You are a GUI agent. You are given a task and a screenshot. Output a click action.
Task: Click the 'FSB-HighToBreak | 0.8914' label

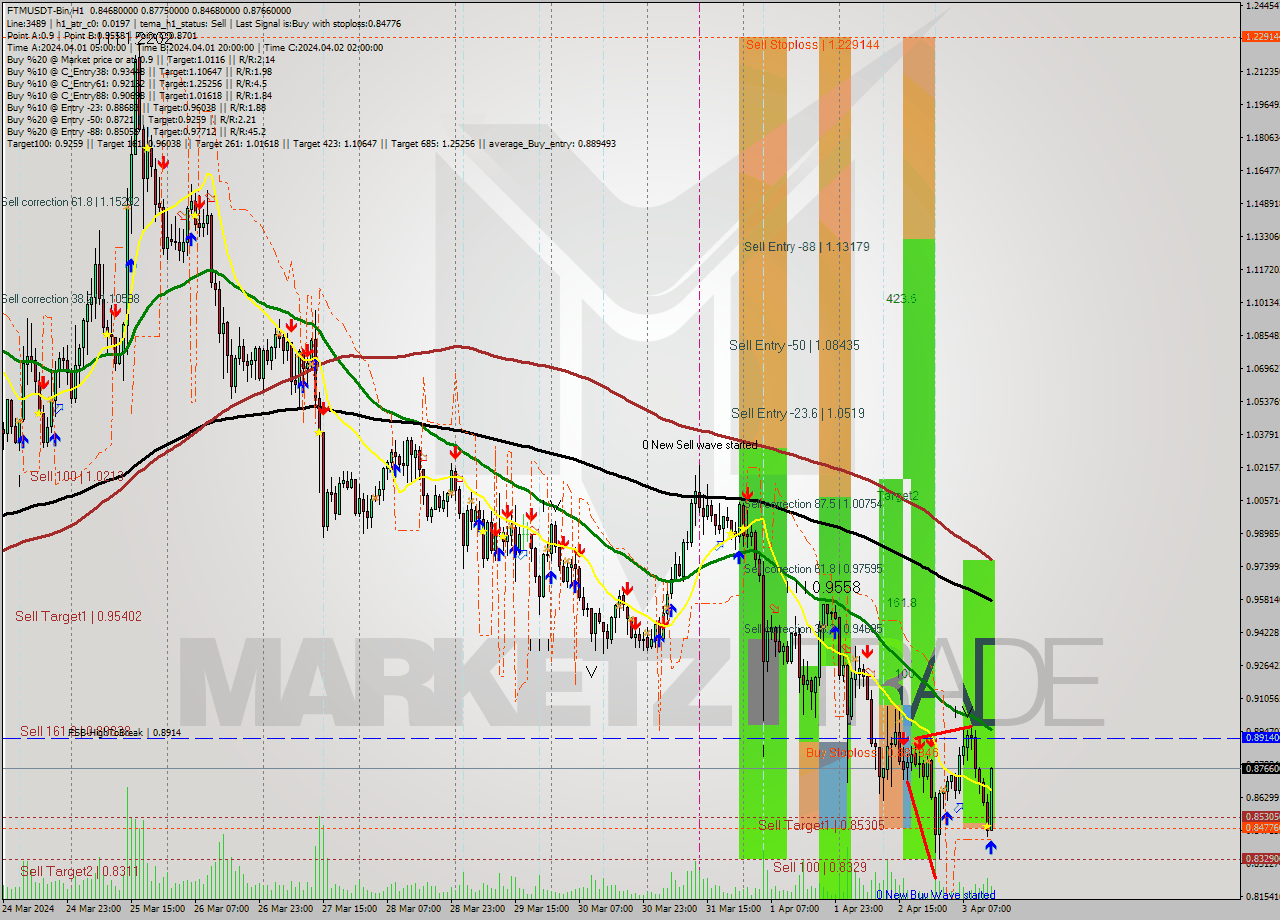click(x=124, y=733)
